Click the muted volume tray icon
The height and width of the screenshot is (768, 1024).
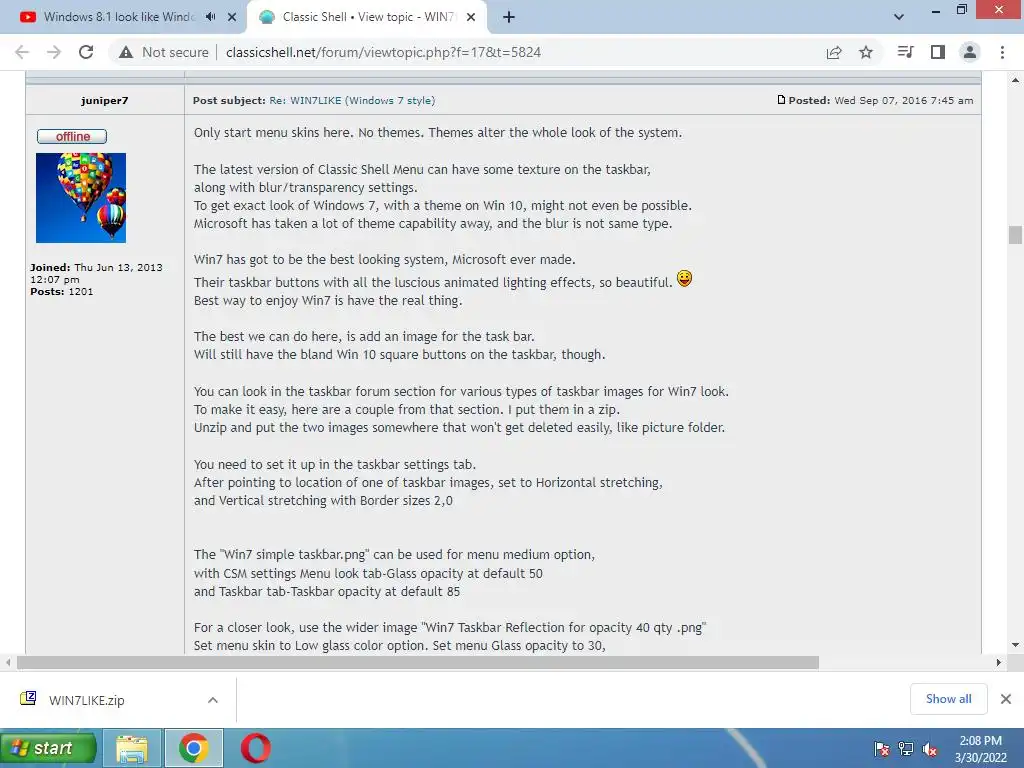930,749
